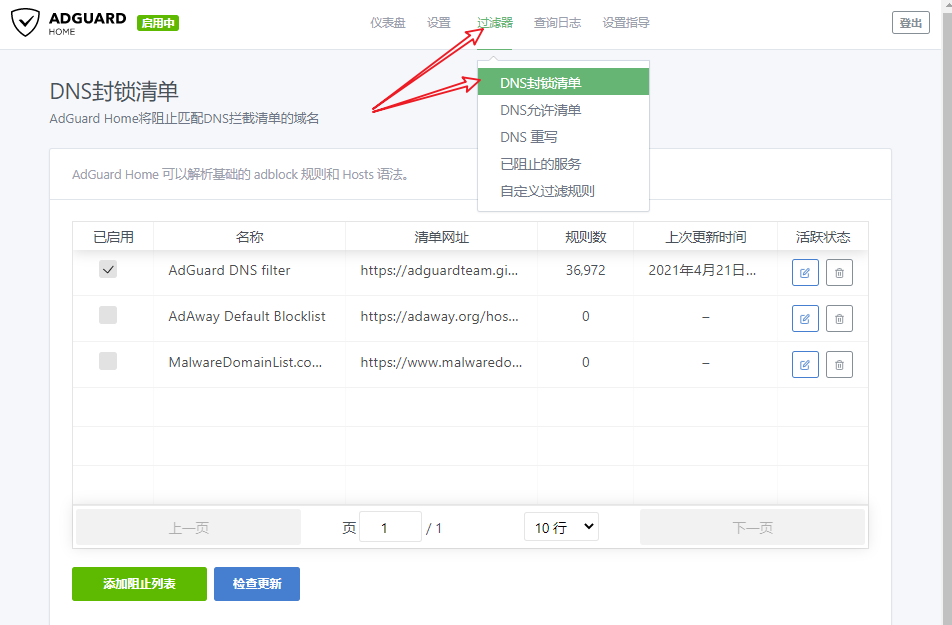Sort by the 已启用 column header
Image resolution: width=952 pixels, height=625 pixels.
click(x=114, y=237)
